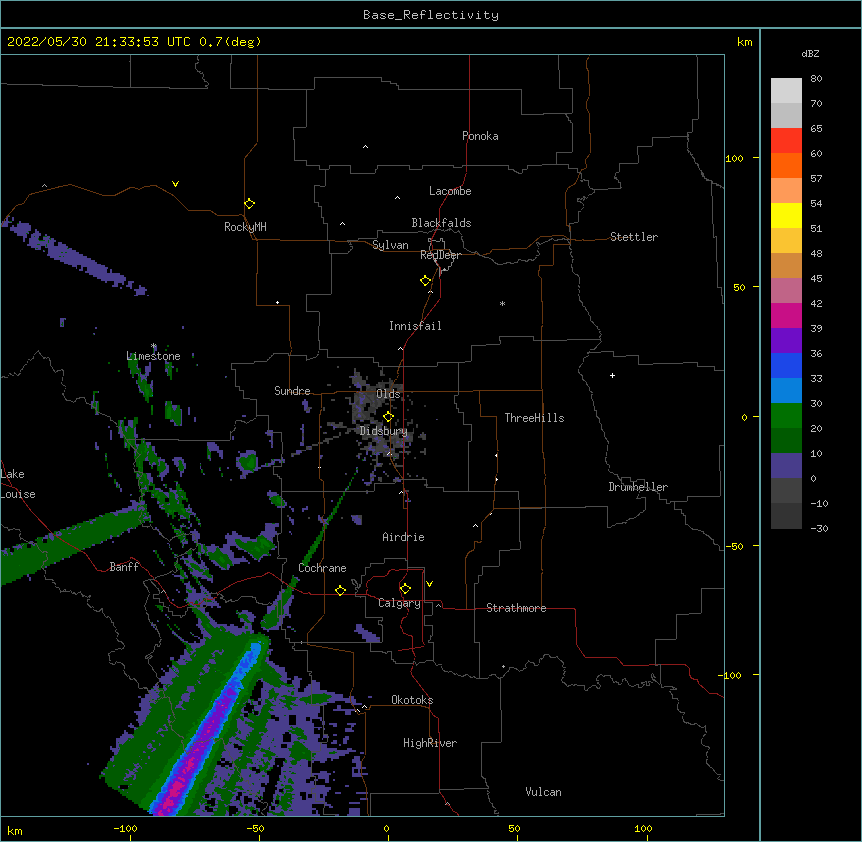The width and height of the screenshot is (862, 842).
Task: Click the yellow station marker south of RedDeer
Action: [426, 281]
